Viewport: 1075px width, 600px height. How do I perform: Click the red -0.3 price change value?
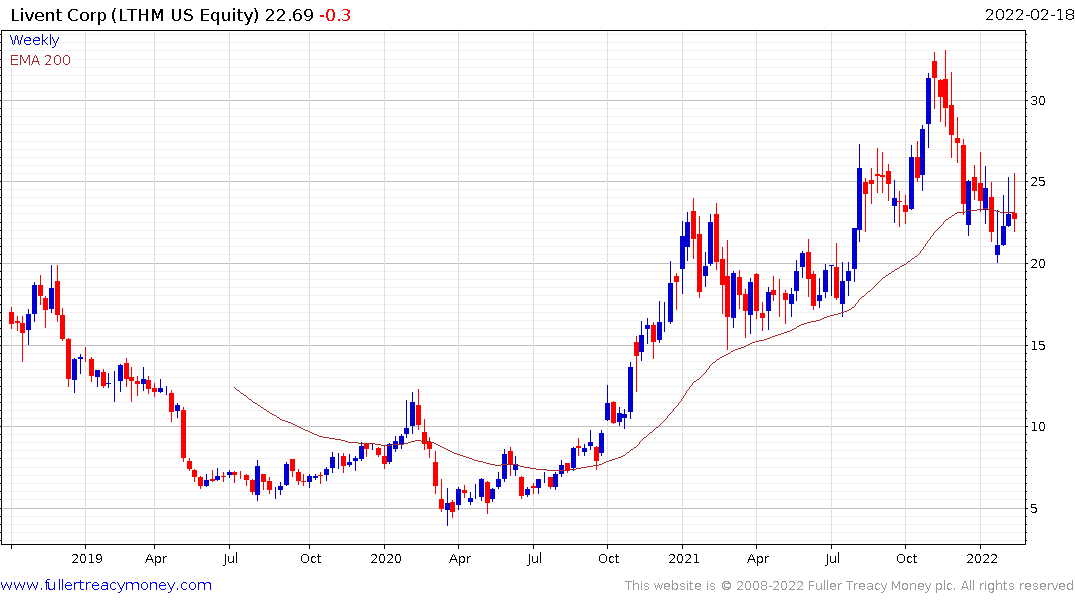(x=335, y=15)
